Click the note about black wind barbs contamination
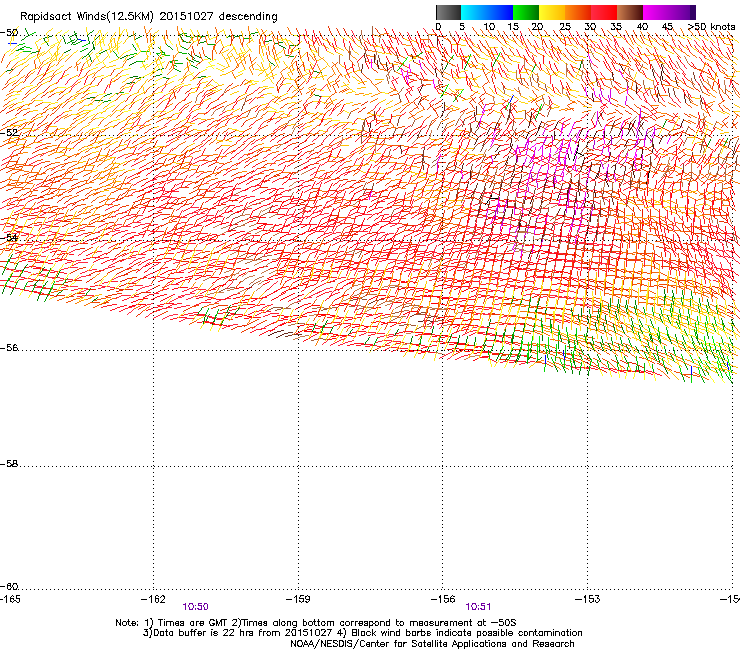The height and width of the screenshot is (650, 740). [460, 633]
